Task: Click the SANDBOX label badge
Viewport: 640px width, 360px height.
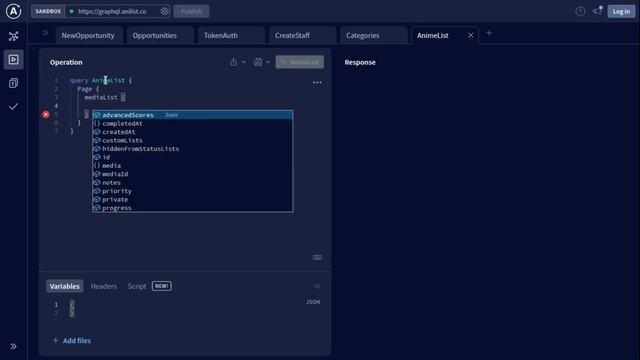Action: tap(48, 11)
